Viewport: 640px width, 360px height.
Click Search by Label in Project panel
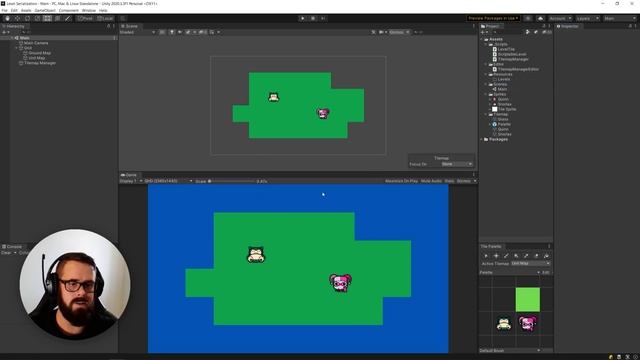tap(536, 32)
